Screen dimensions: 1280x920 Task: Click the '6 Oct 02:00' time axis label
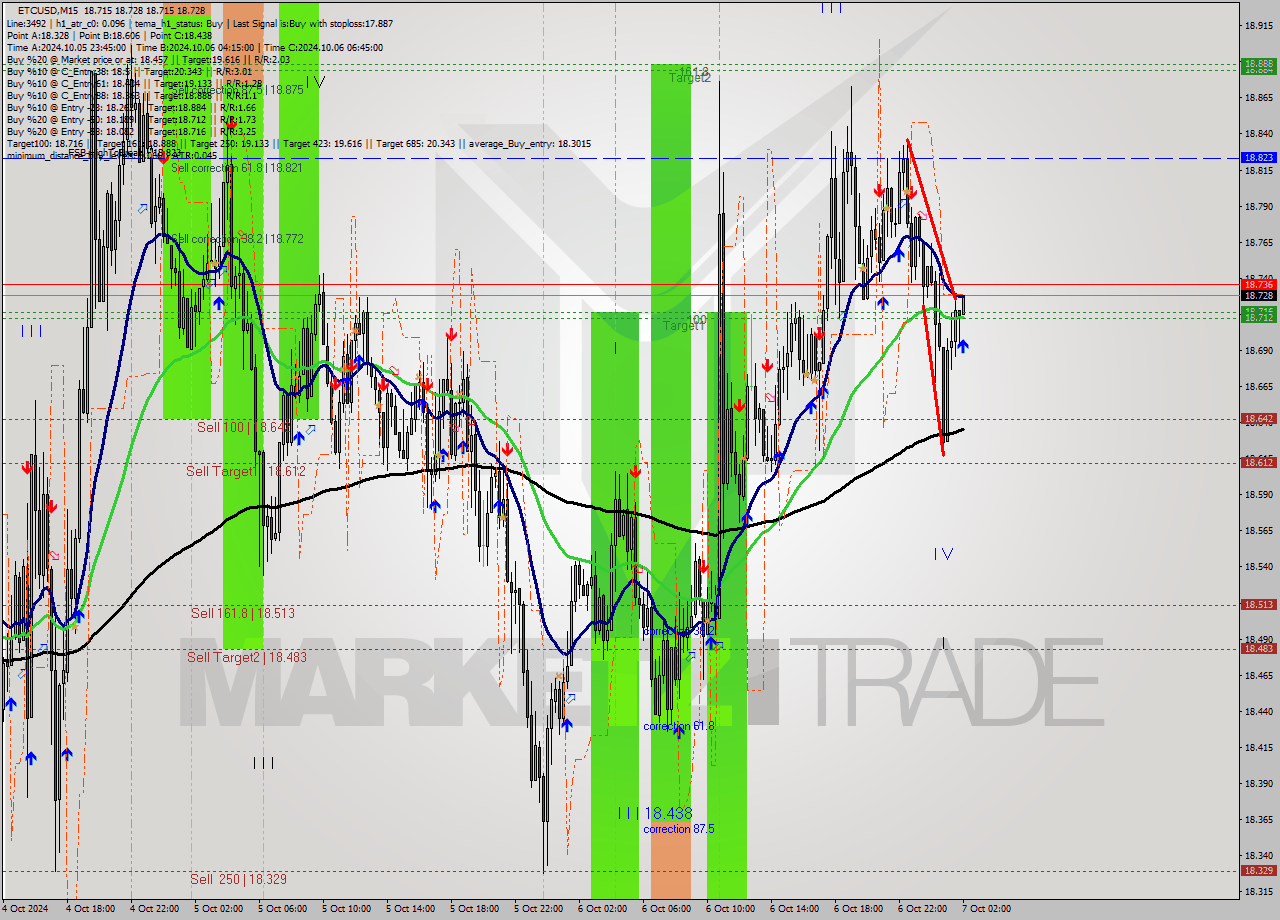pyautogui.click(x=602, y=910)
